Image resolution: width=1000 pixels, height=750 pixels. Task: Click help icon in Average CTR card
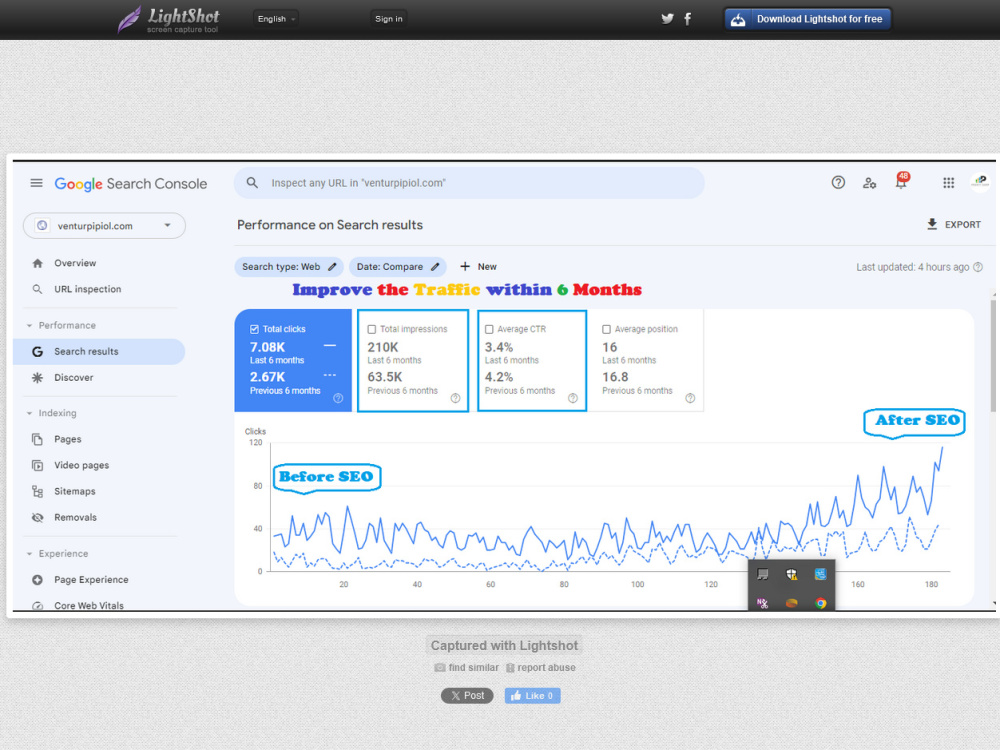coord(573,398)
